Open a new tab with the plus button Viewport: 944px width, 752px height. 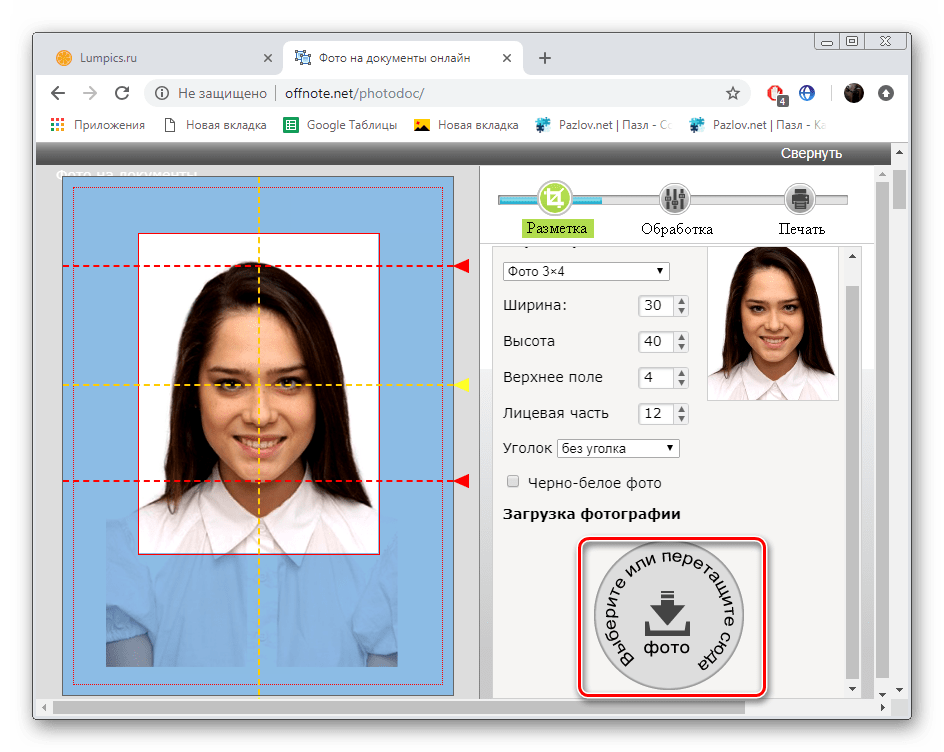(x=545, y=58)
